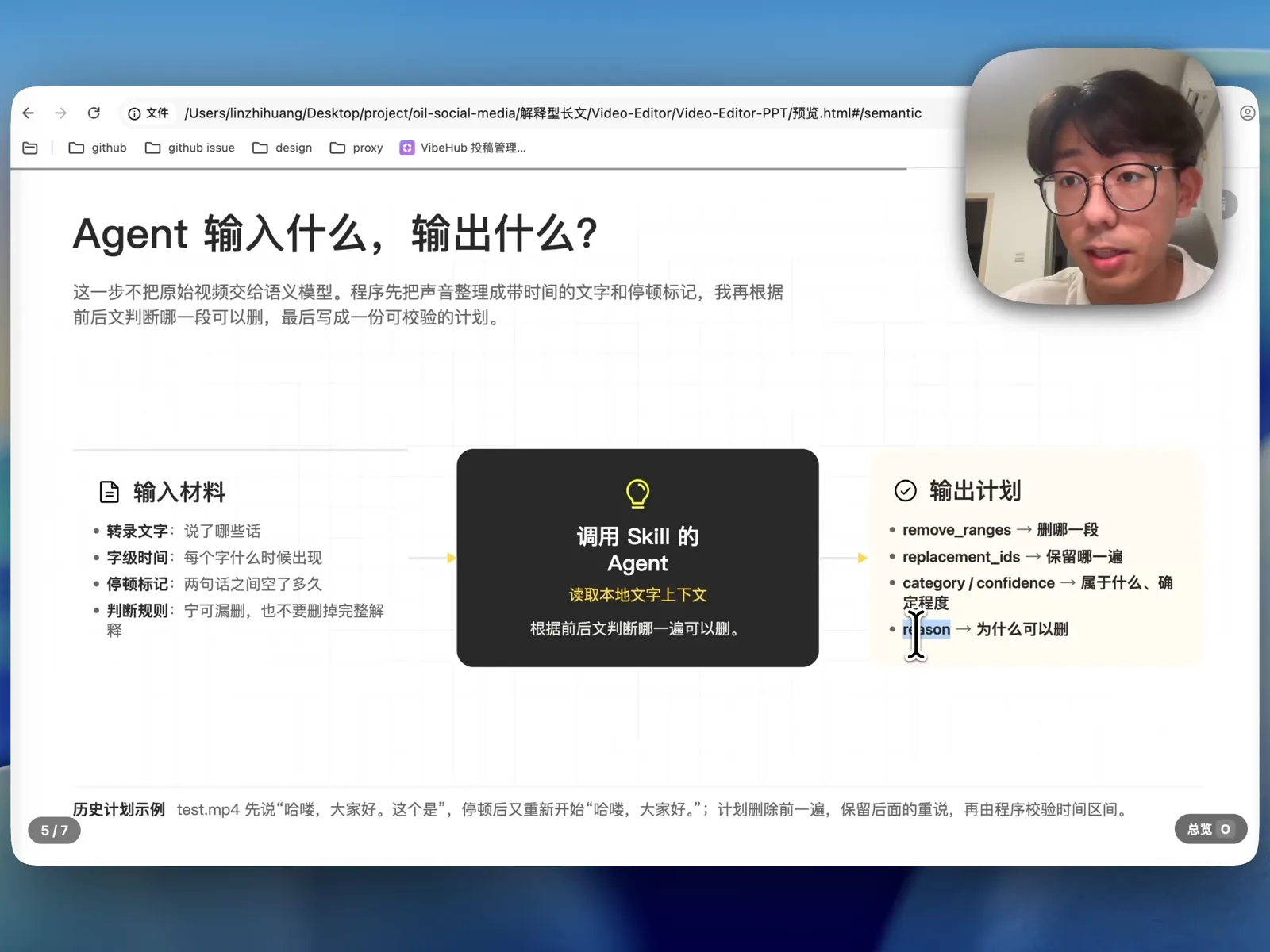Open the design bookmark folder

[x=282, y=148]
